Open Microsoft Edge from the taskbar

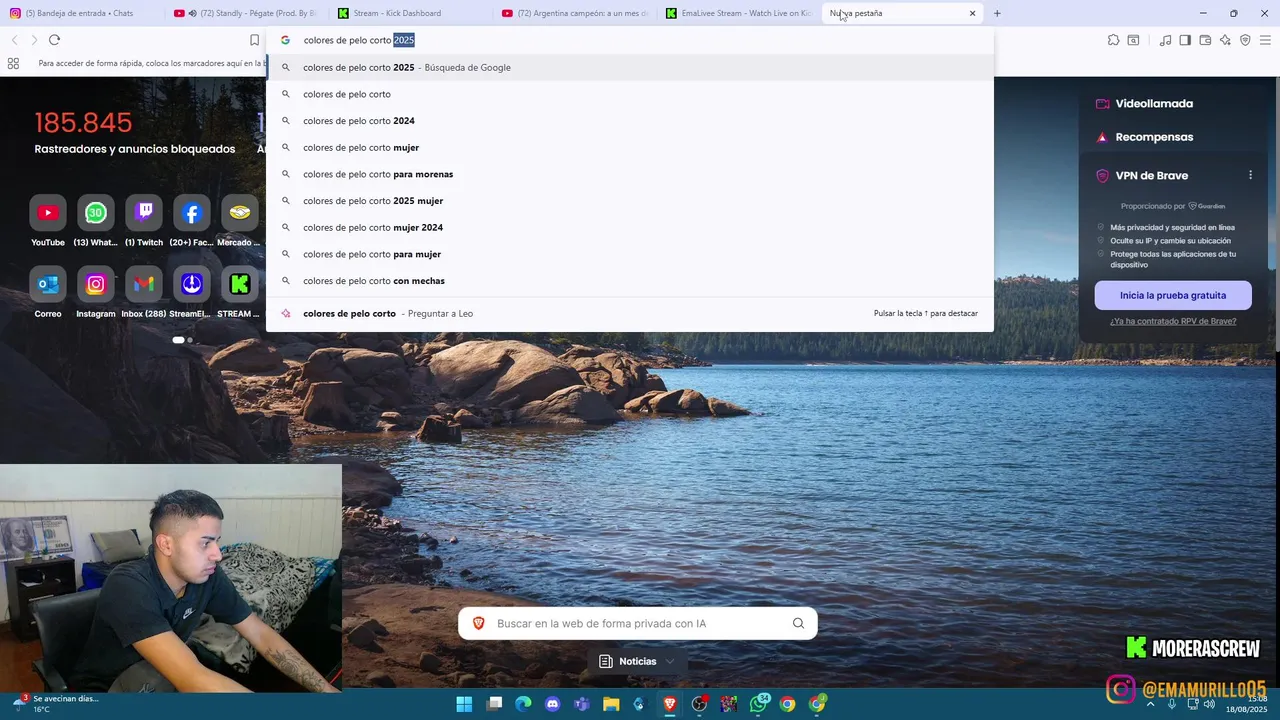[x=523, y=704]
